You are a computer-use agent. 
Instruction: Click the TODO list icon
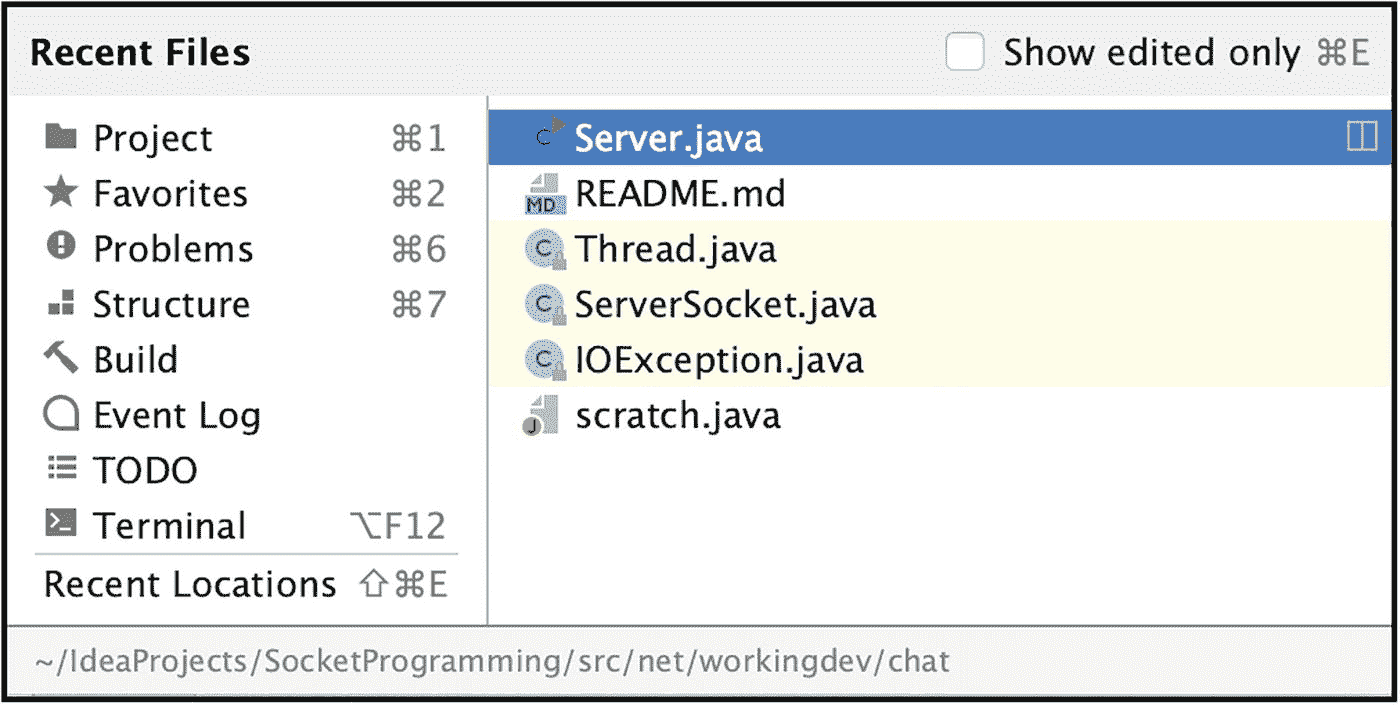(x=62, y=468)
